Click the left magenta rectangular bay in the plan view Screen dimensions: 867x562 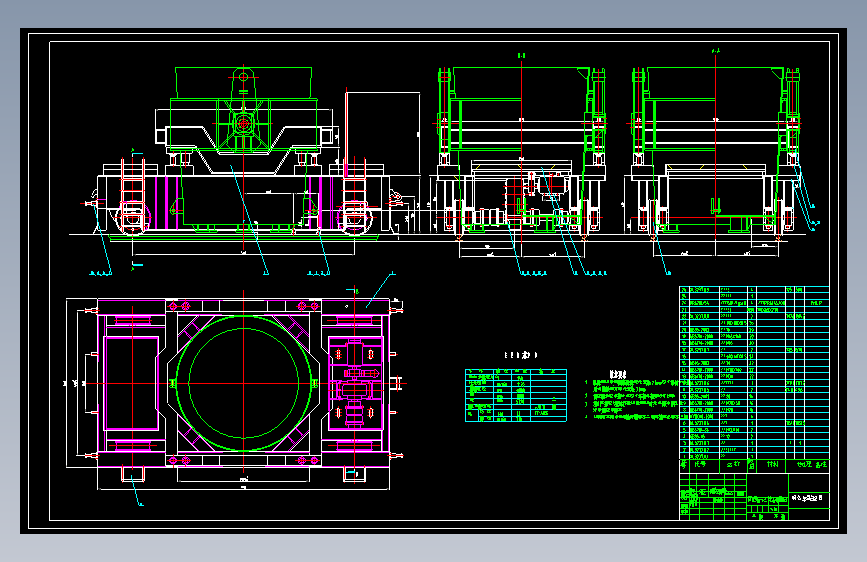click(132, 383)
